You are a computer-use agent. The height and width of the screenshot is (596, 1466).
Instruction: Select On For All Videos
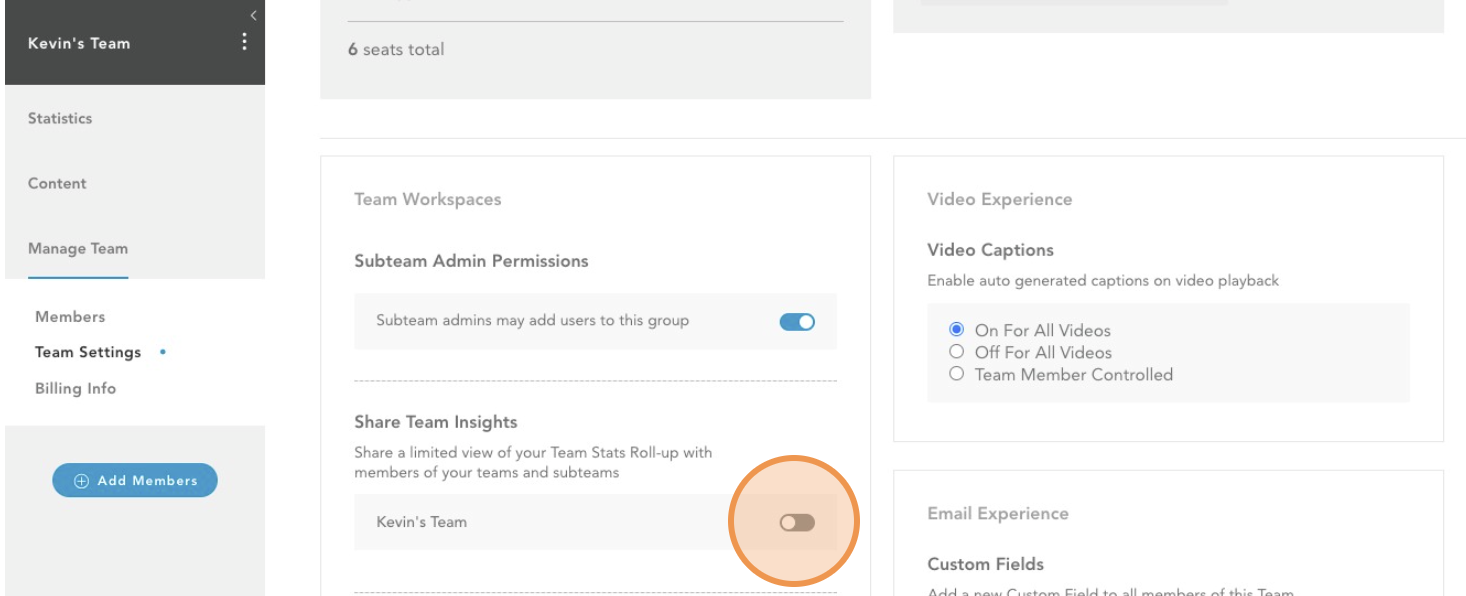[957, 330]
